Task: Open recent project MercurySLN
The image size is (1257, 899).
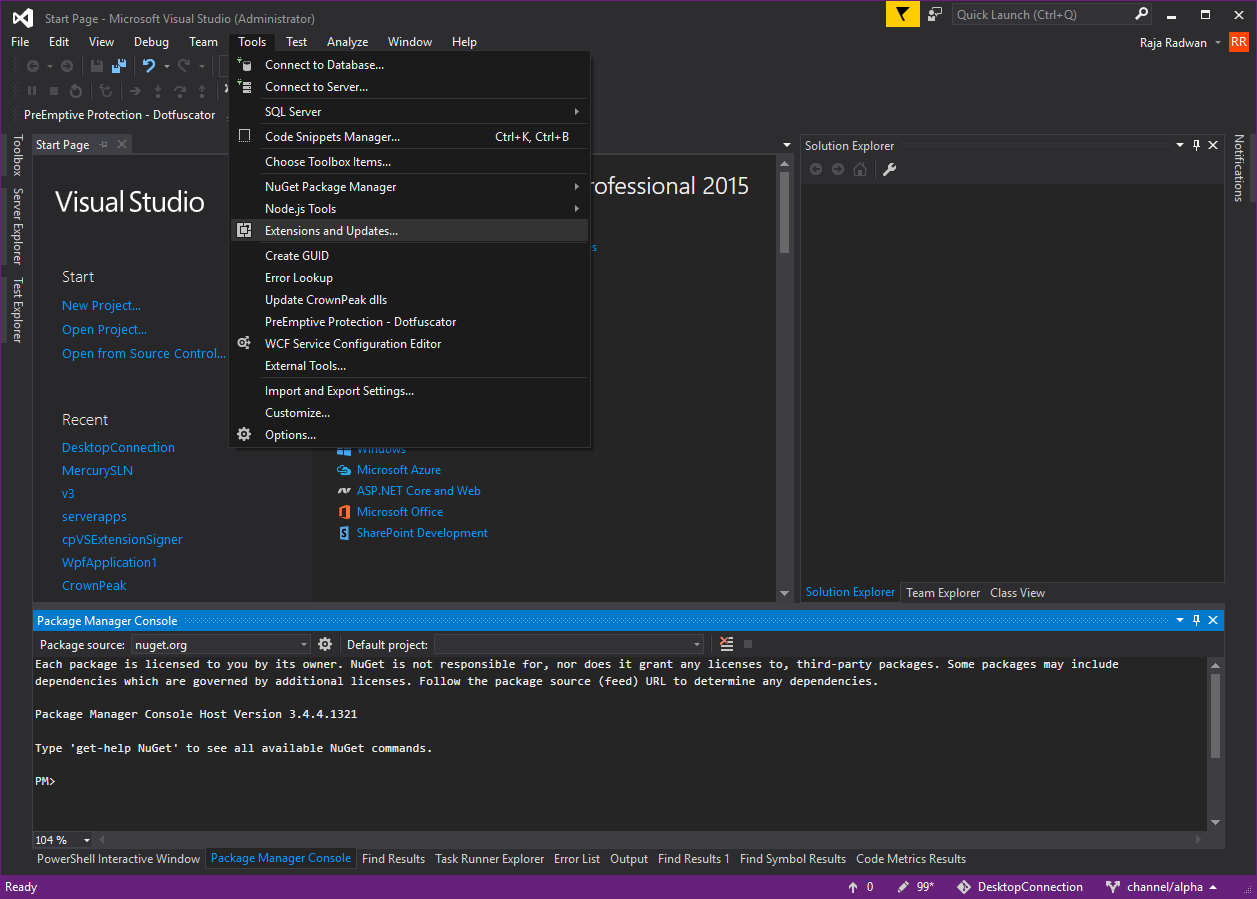Action: (97, 471)
